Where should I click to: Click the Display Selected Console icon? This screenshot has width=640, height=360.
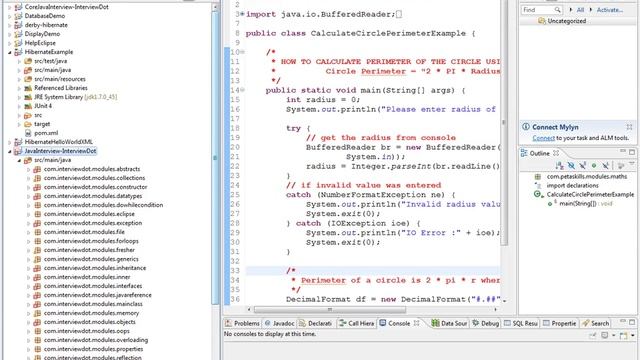coord(604,335)
